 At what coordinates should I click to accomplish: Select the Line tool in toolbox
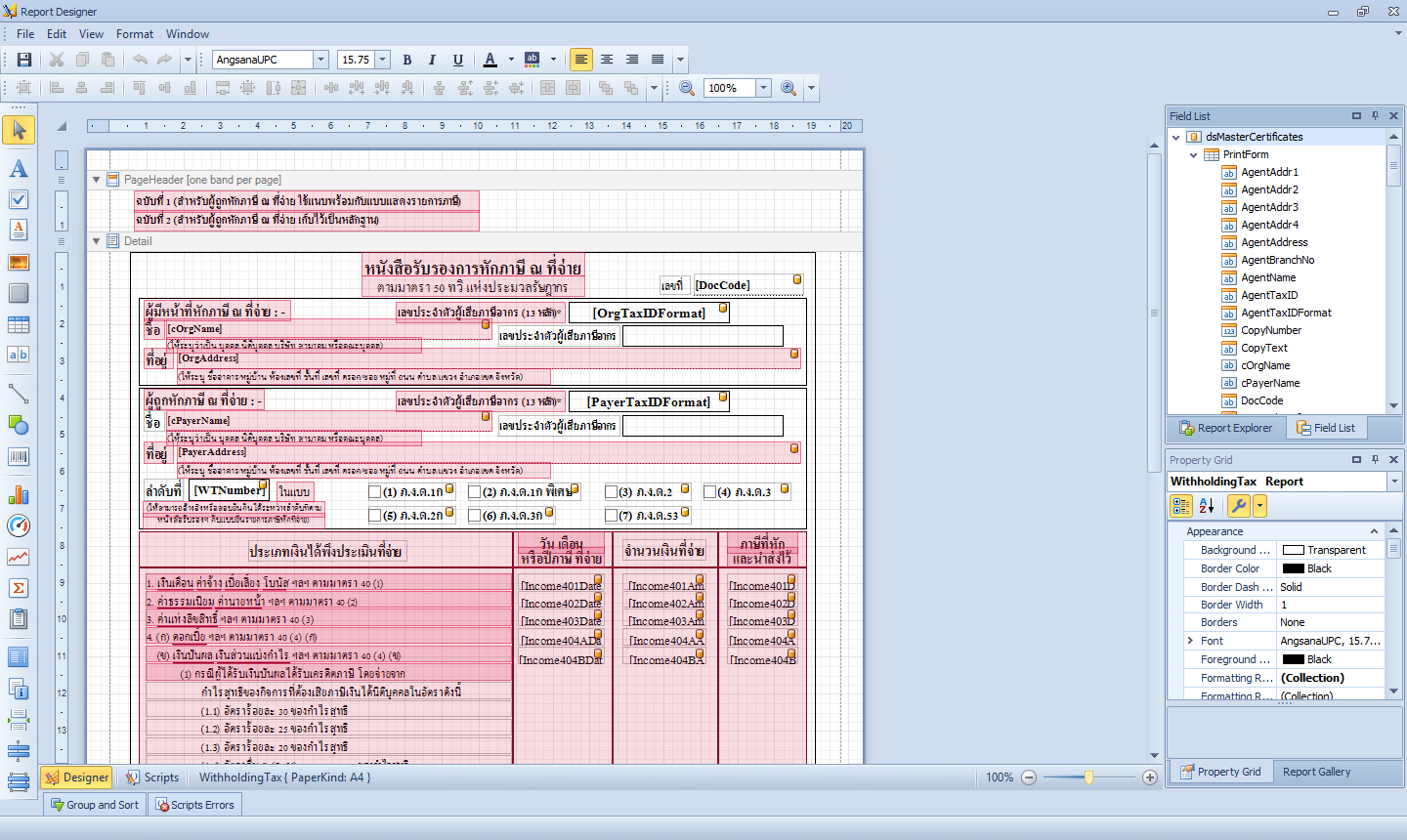tap(19, 394)
